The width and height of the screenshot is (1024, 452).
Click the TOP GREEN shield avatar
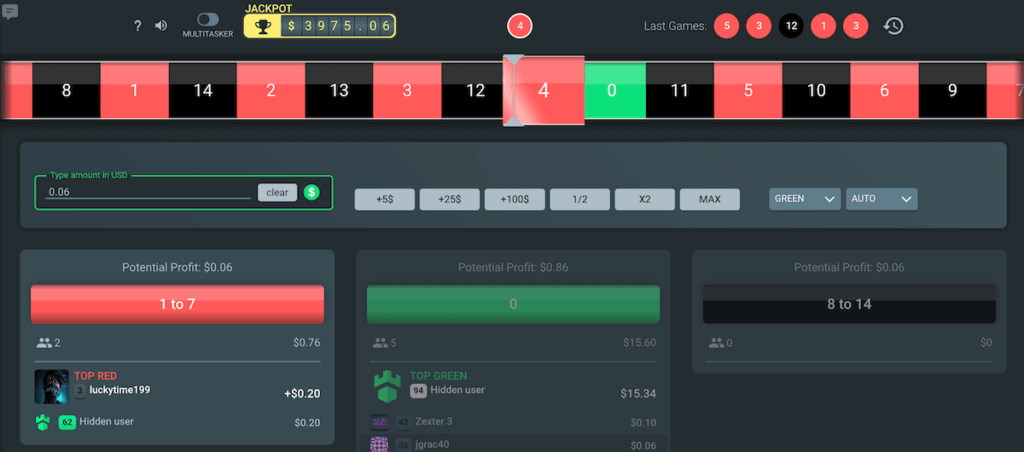pyautogui.click(x=387, y=387)
